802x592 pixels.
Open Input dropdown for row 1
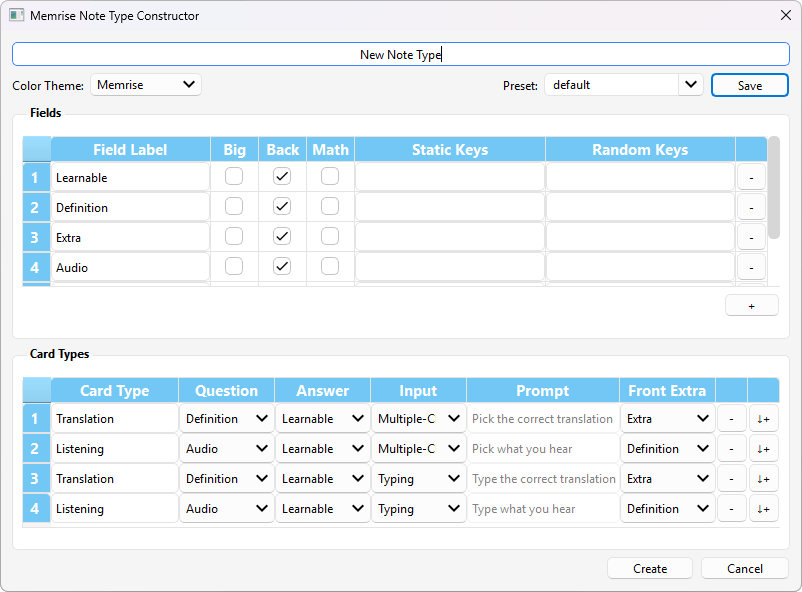418,419
